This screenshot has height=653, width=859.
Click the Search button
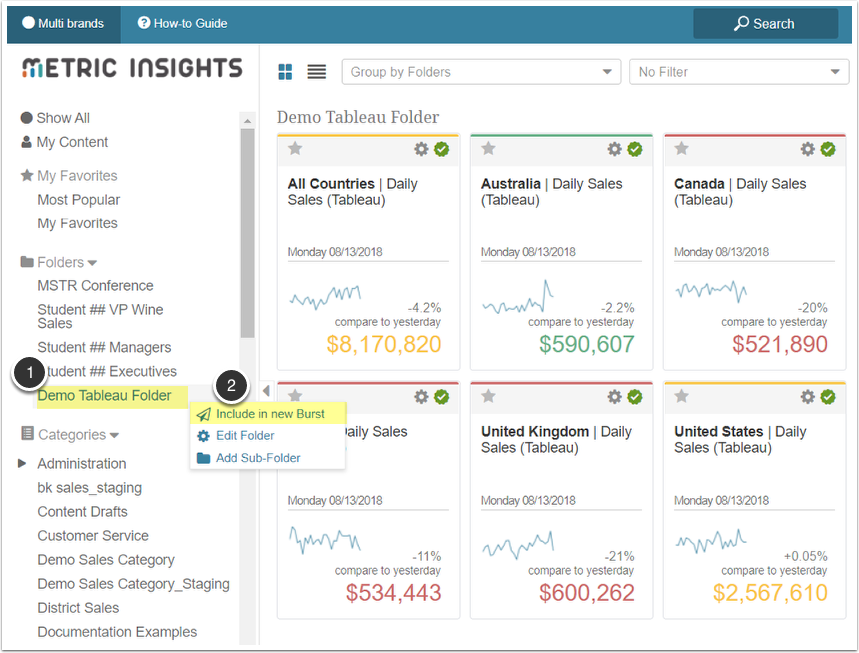point(765,24)
